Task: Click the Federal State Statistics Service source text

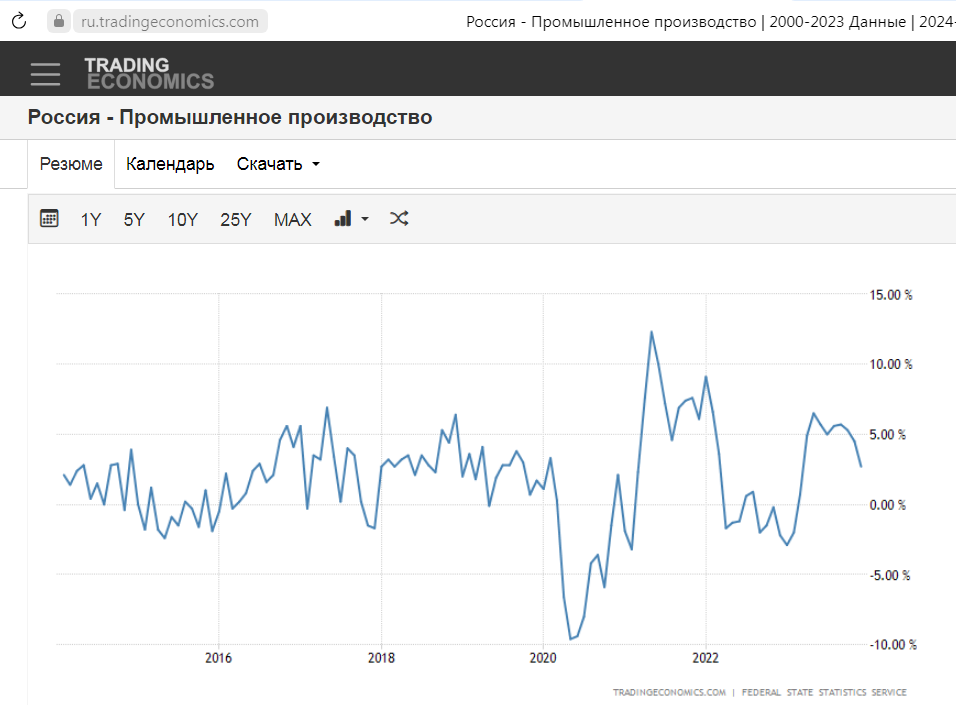Action: 824,692
